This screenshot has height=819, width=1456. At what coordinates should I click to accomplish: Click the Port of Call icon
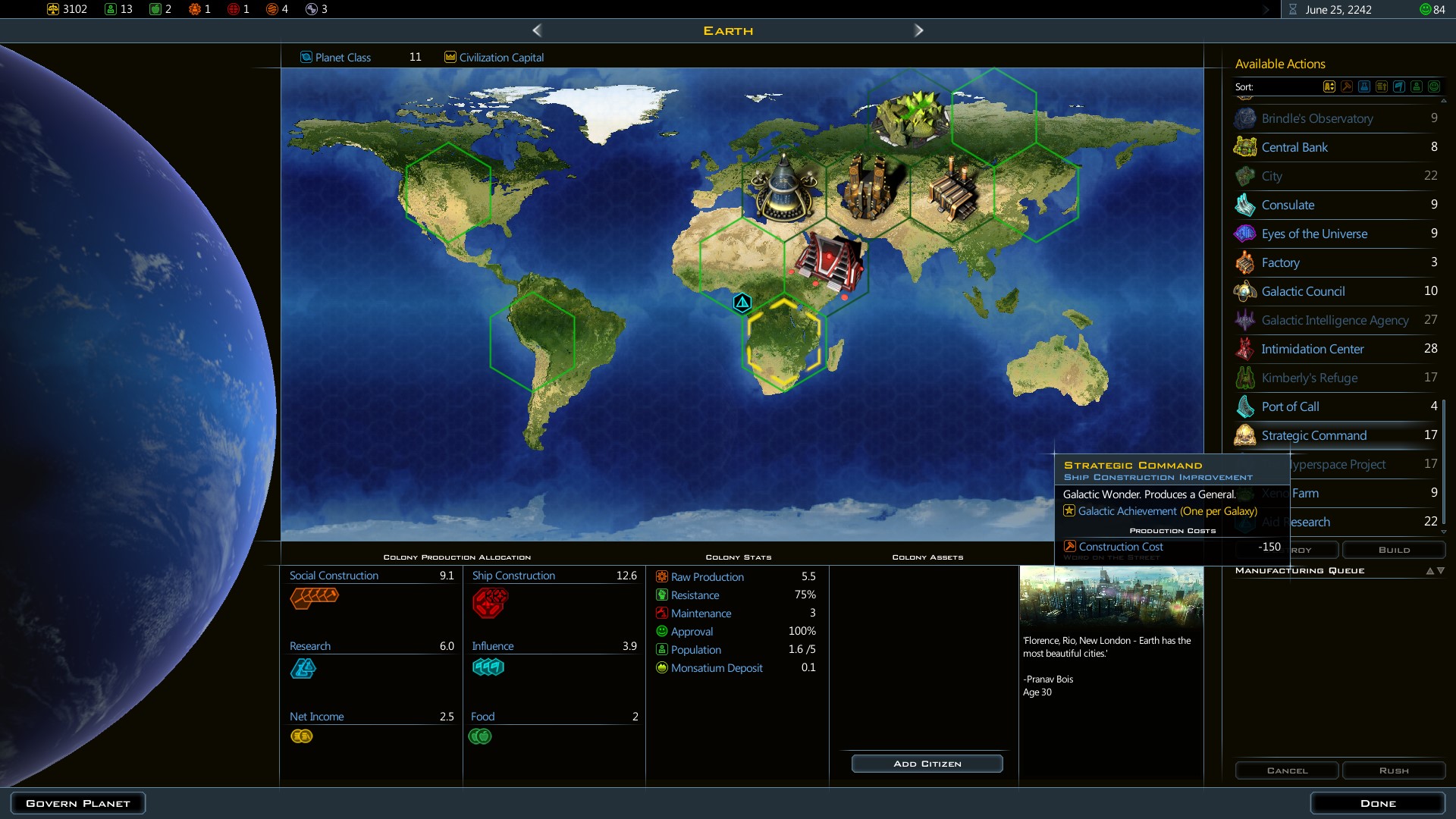click(1244, 406)
